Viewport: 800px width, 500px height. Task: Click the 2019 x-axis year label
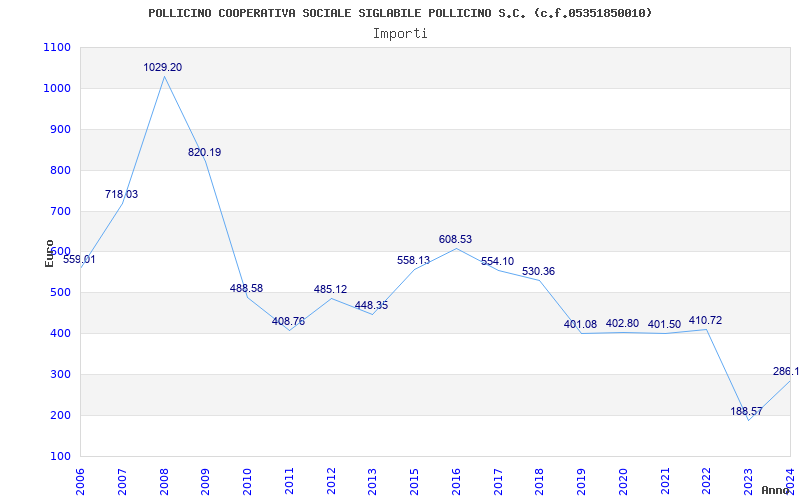(582, 480)
